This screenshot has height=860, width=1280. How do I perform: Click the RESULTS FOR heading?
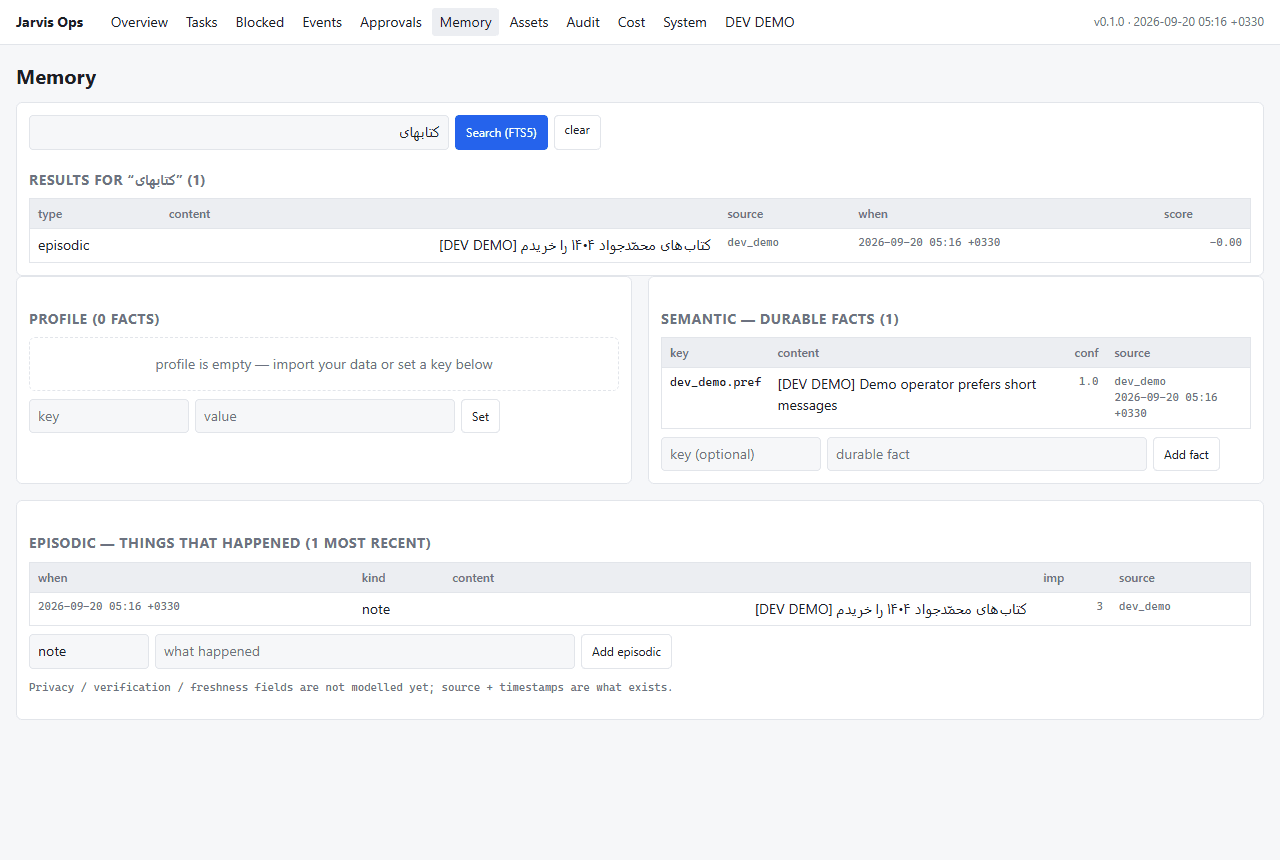click(117, 180)
